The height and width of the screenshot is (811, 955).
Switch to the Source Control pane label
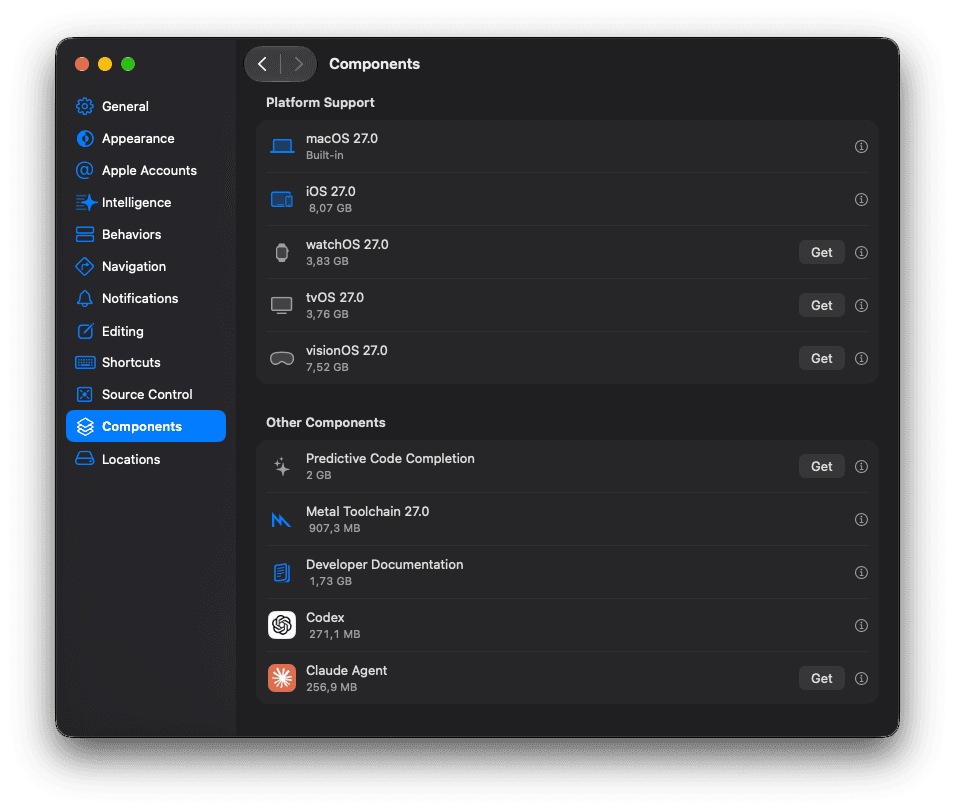[147, 395]
